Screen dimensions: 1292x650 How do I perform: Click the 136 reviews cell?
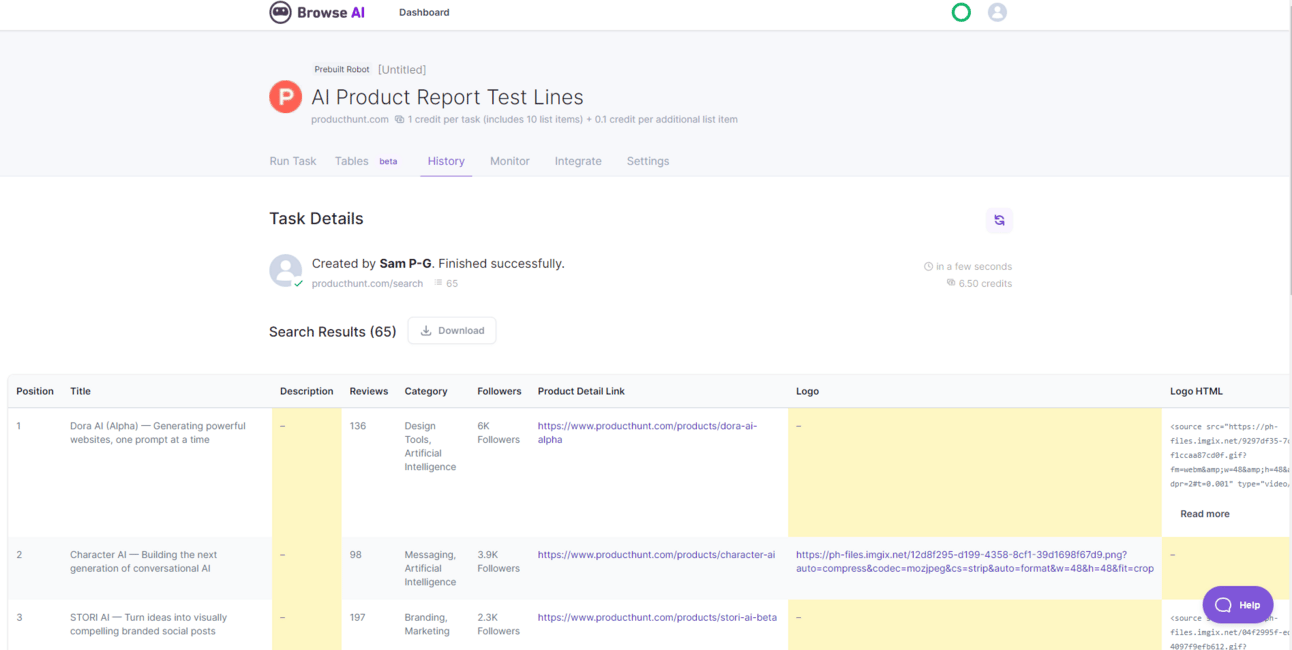point(358,426)
